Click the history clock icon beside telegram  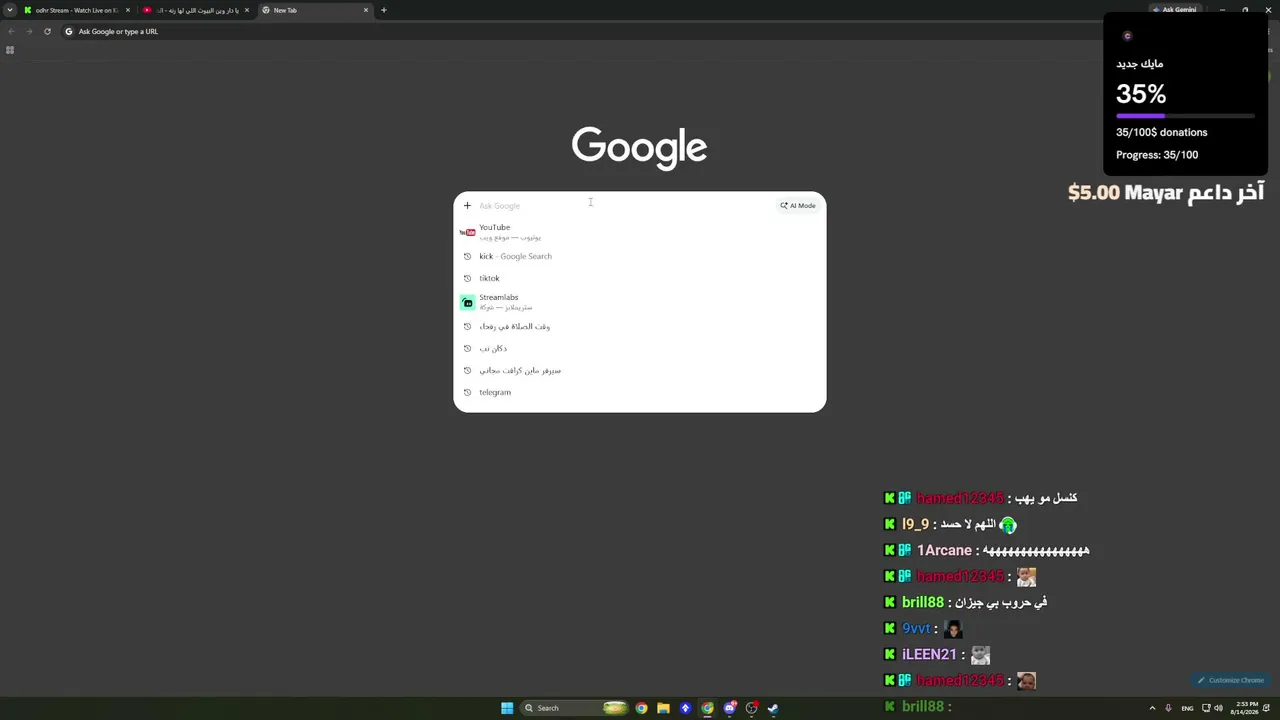point(467,392)
